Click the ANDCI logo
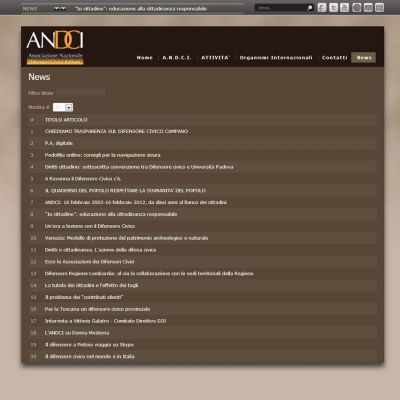 (55, 47)
